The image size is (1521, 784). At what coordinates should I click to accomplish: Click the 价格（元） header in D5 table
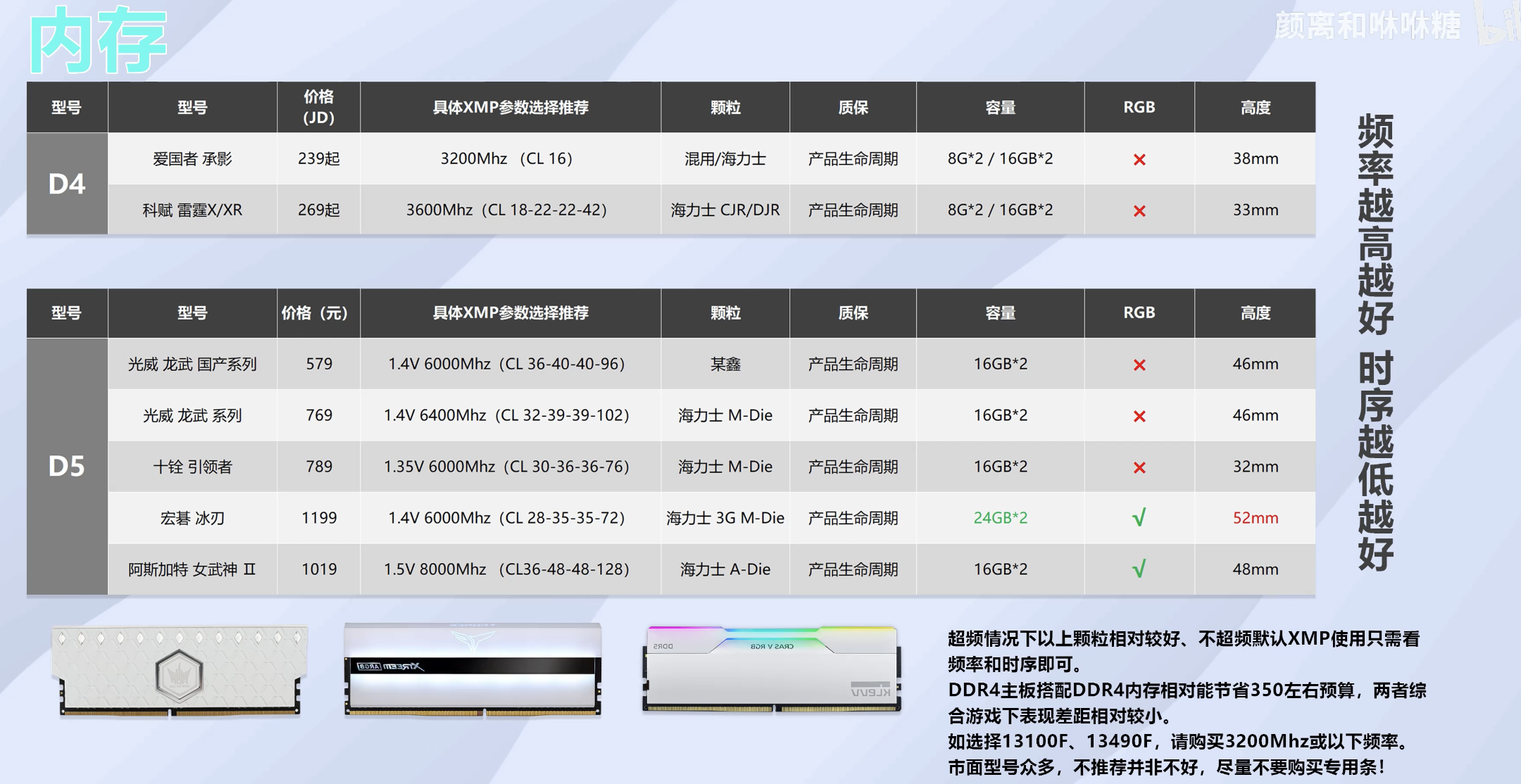click(x=315, y=313)
